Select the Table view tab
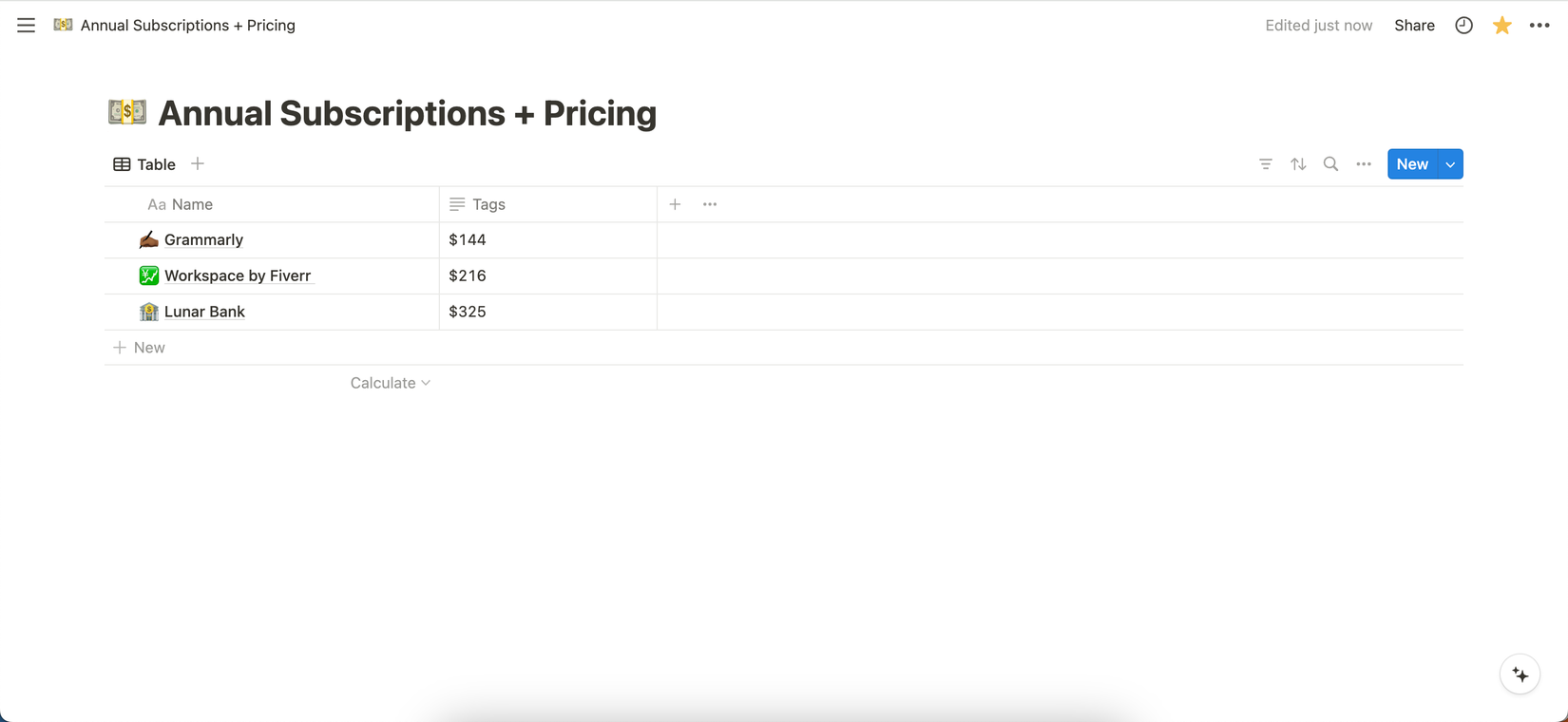This screenshot has width=1568, height=722. [x=144, y=163]
